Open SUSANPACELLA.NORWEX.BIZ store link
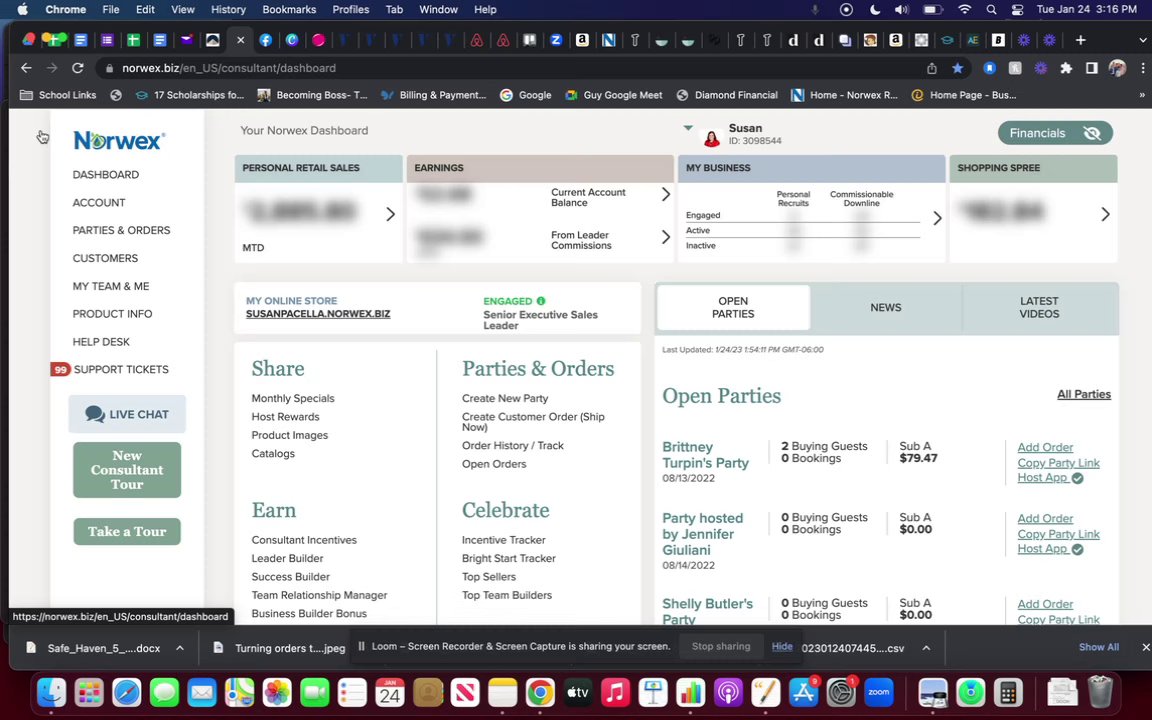This screenshot has height=720, width=1152. (x=318, y=314)
